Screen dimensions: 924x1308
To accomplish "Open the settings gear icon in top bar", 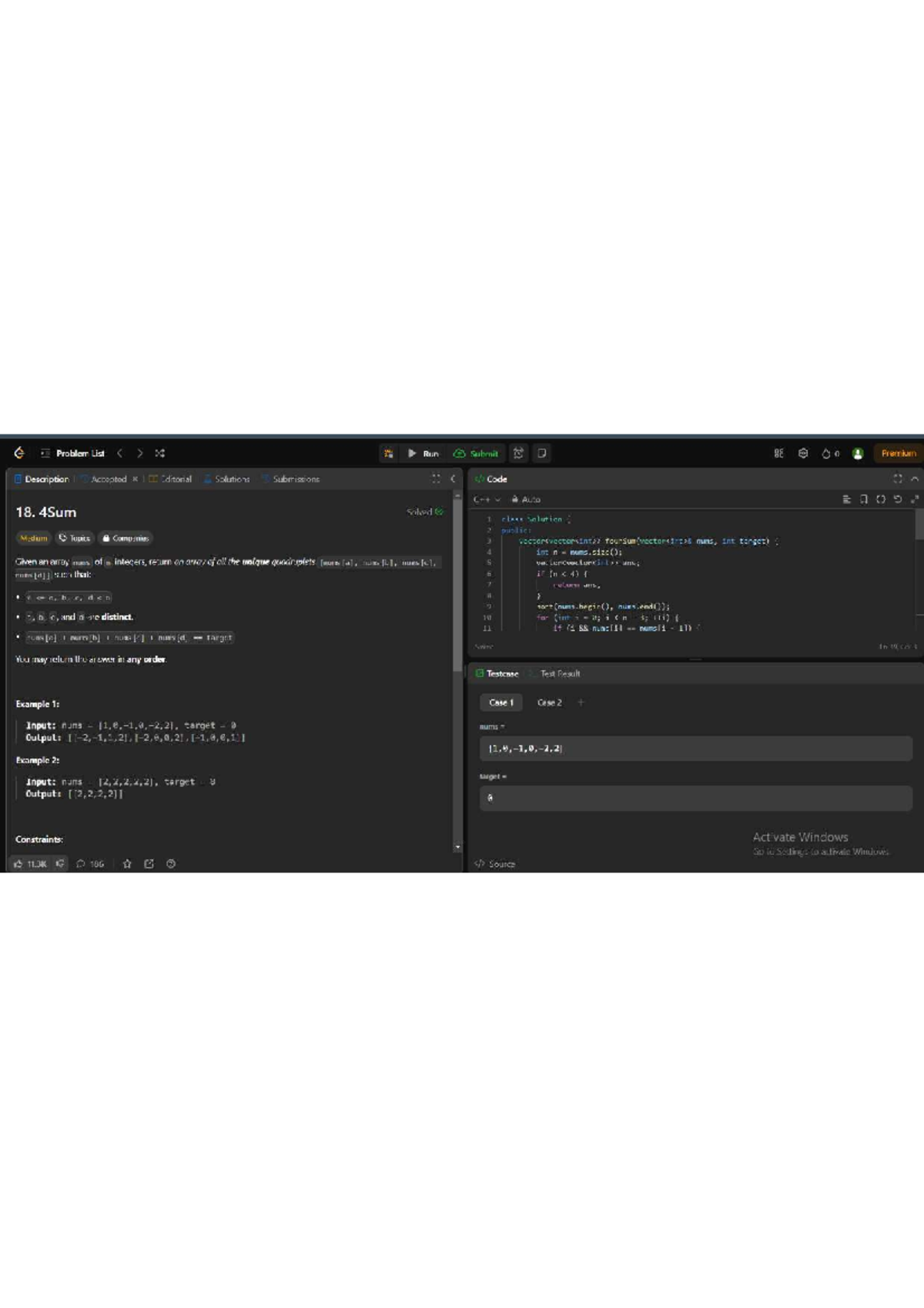I will click(x=803, y=453).
